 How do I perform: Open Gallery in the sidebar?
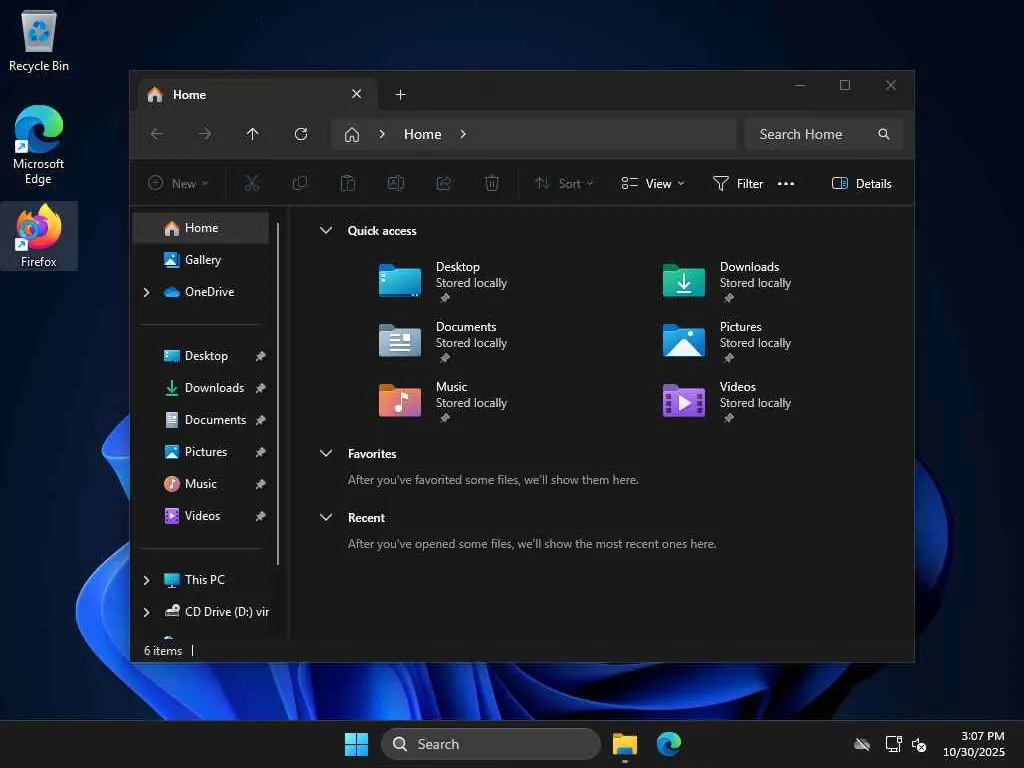click(x=202, y=260)
